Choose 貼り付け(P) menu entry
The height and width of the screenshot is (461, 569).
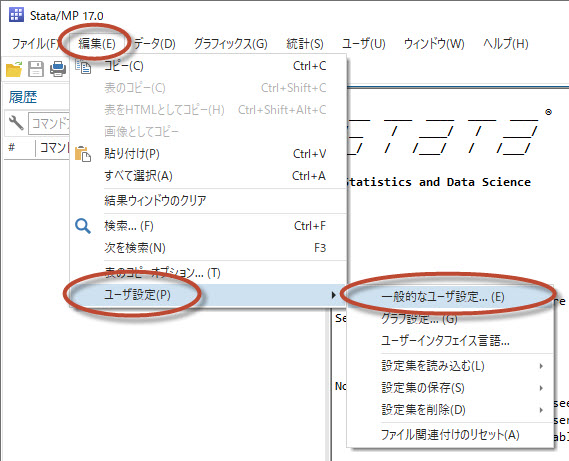(208, 154)
